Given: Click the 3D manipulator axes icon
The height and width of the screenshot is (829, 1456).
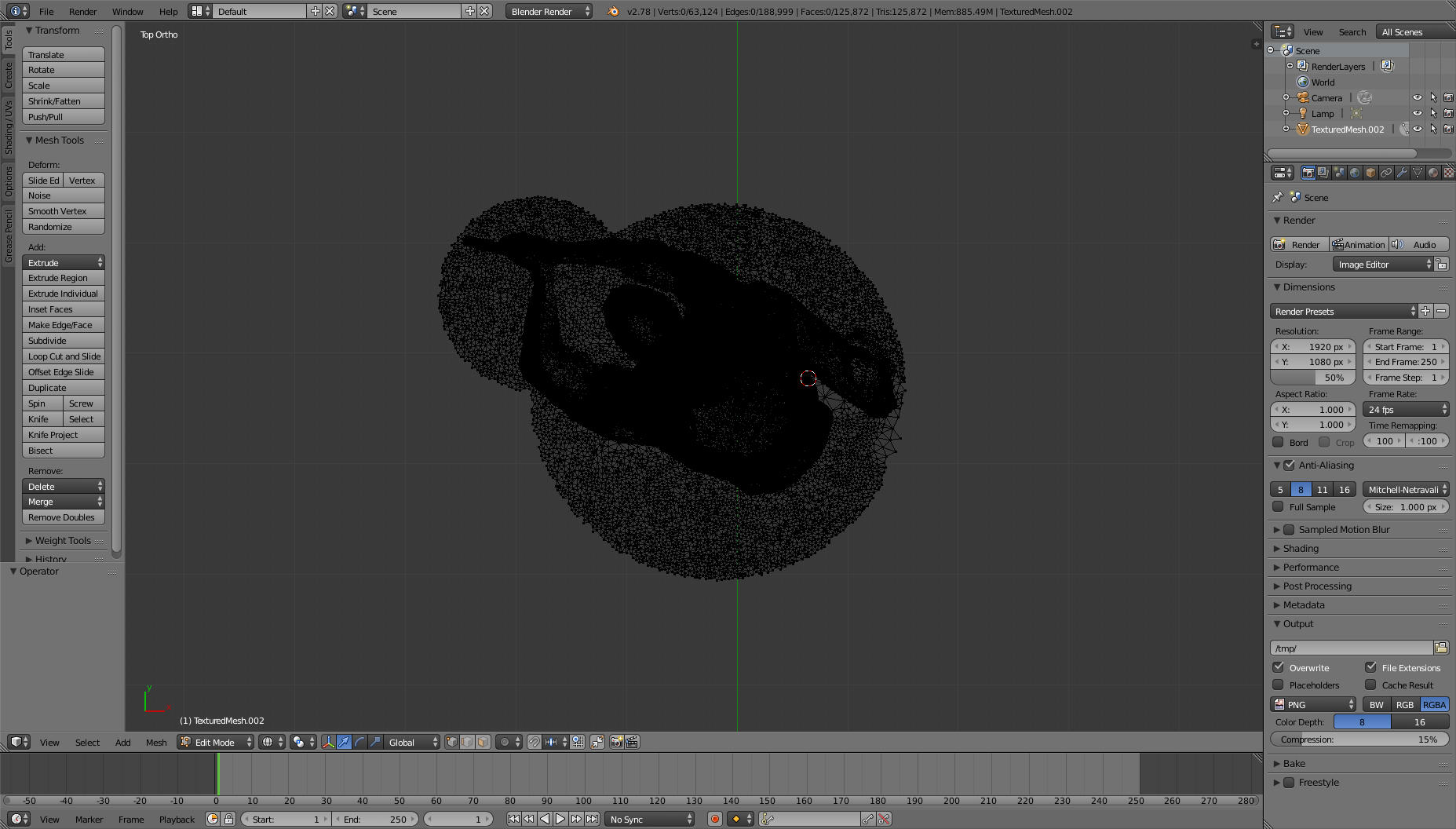Looking at the screenshot, I should pos(328,742).
